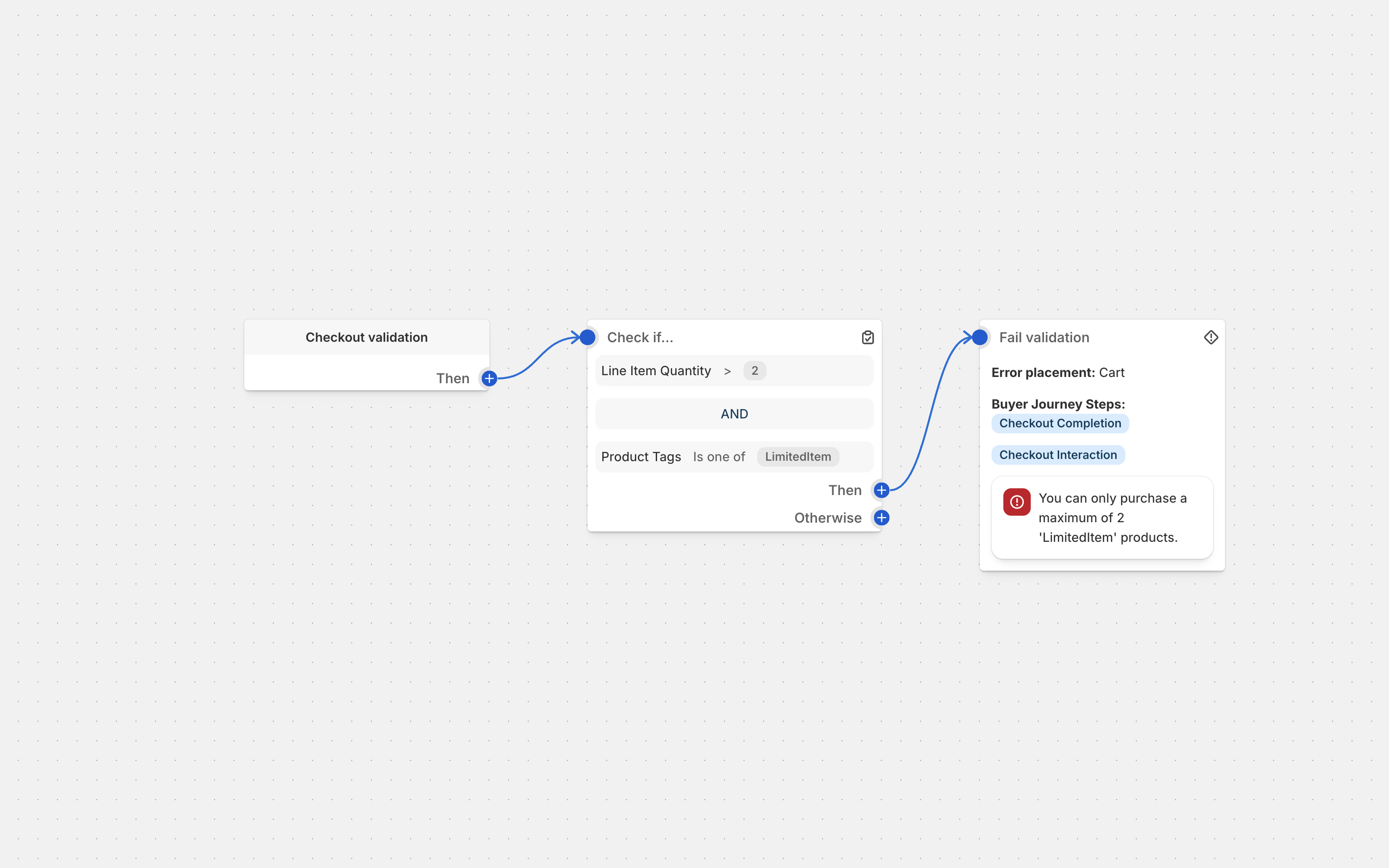
Task: Click the diamond warning icon on Fail validation
Action: click(x=1210, y=338)
